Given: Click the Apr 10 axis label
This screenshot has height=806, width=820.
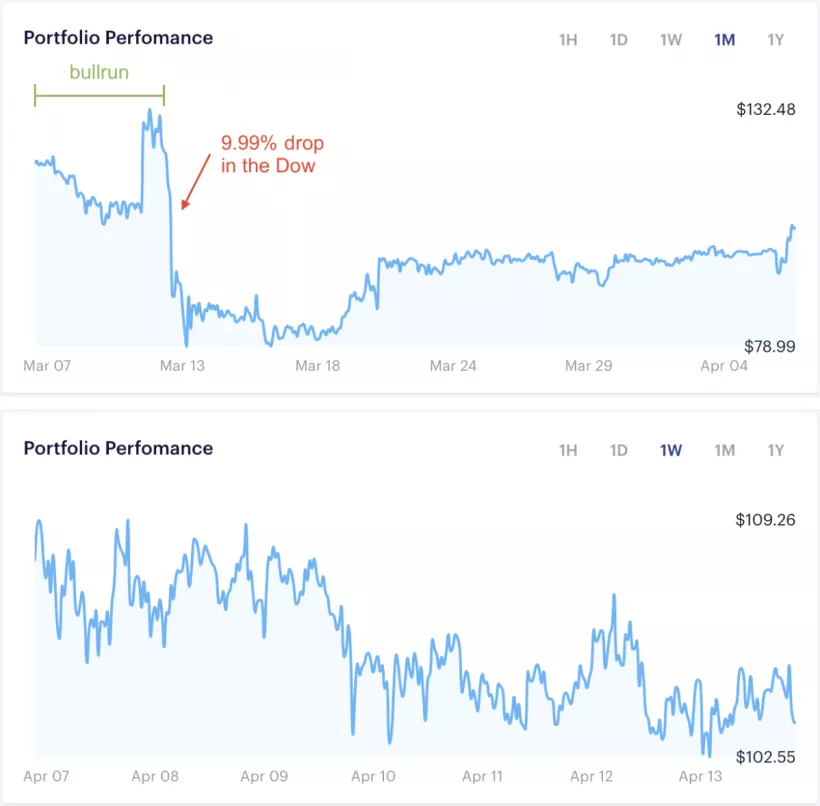Looking at the screenshot, I should pos(375,776).
